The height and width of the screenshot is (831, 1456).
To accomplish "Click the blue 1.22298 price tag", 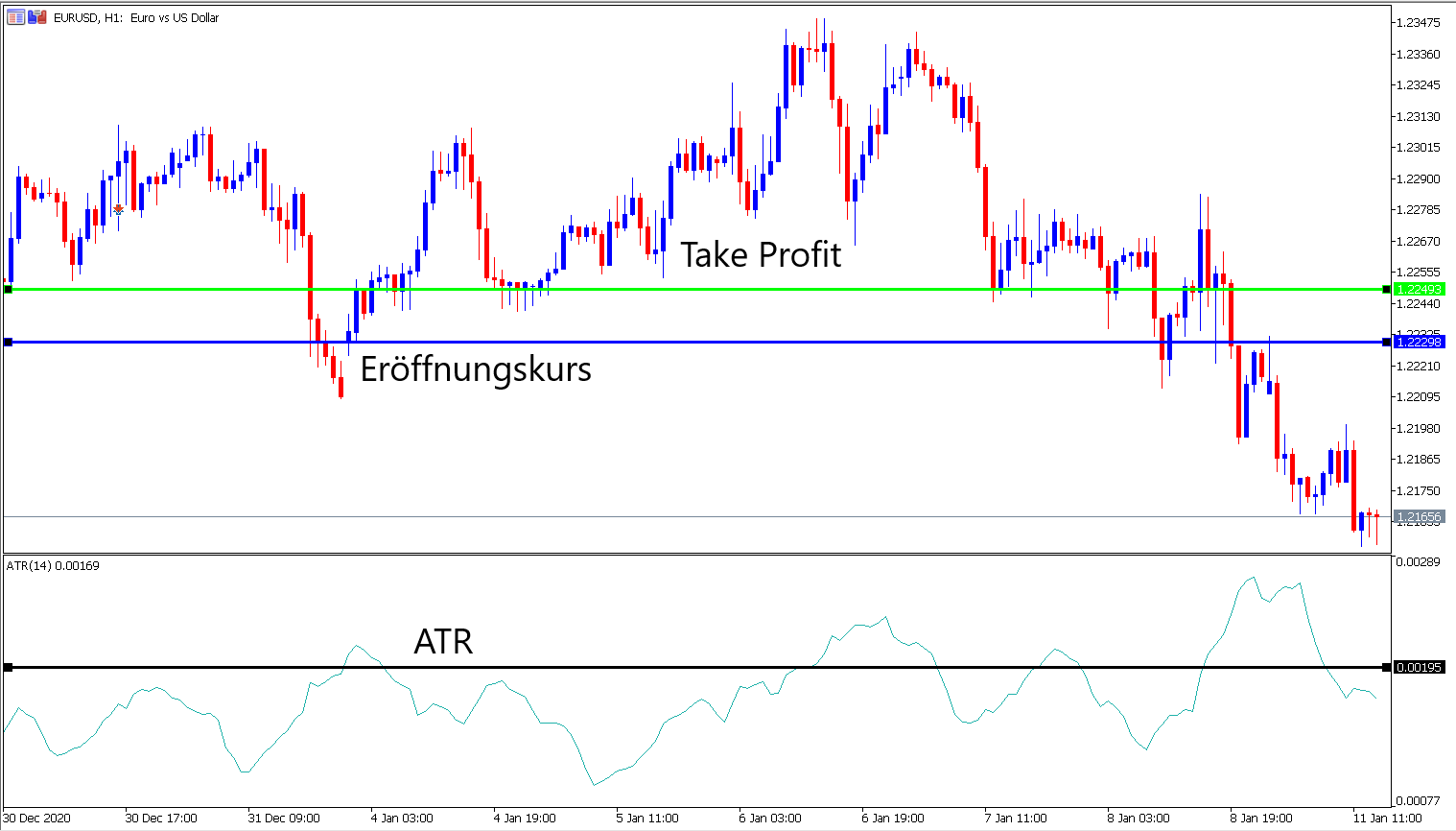I will coord(1419,342).
